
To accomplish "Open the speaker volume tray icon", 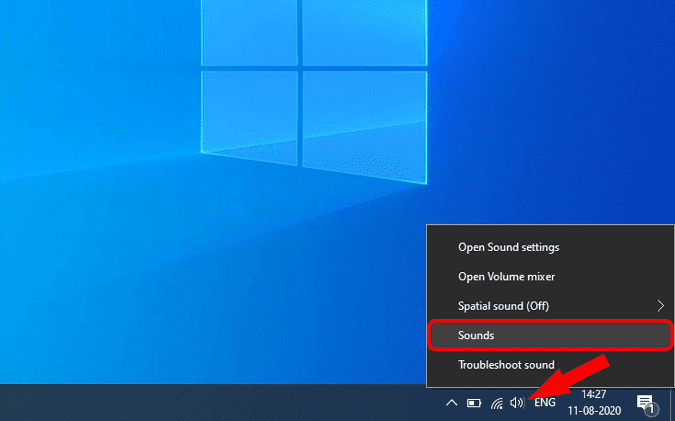I will point(517,403).
